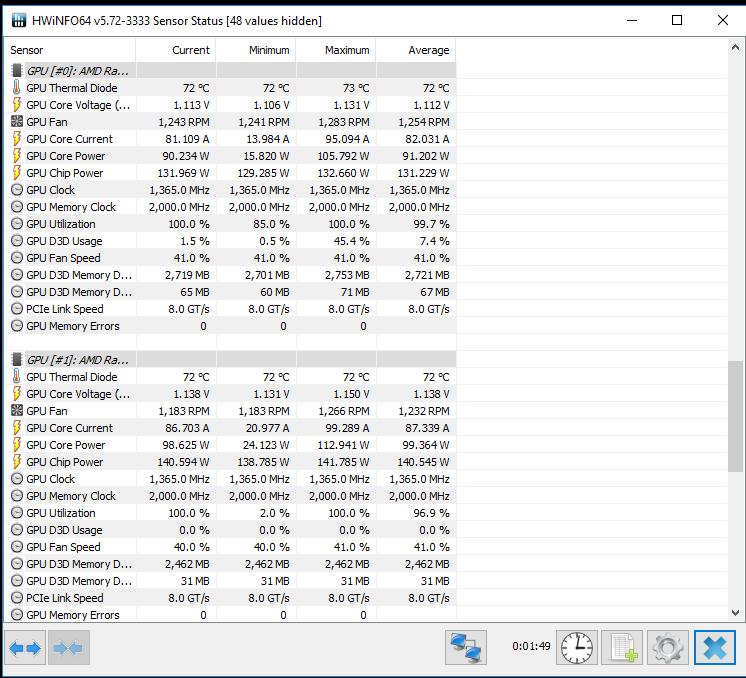Close sensors with the blue X button
The width and height of the screenshot is (746, 678).
click(x=715, y=648)
